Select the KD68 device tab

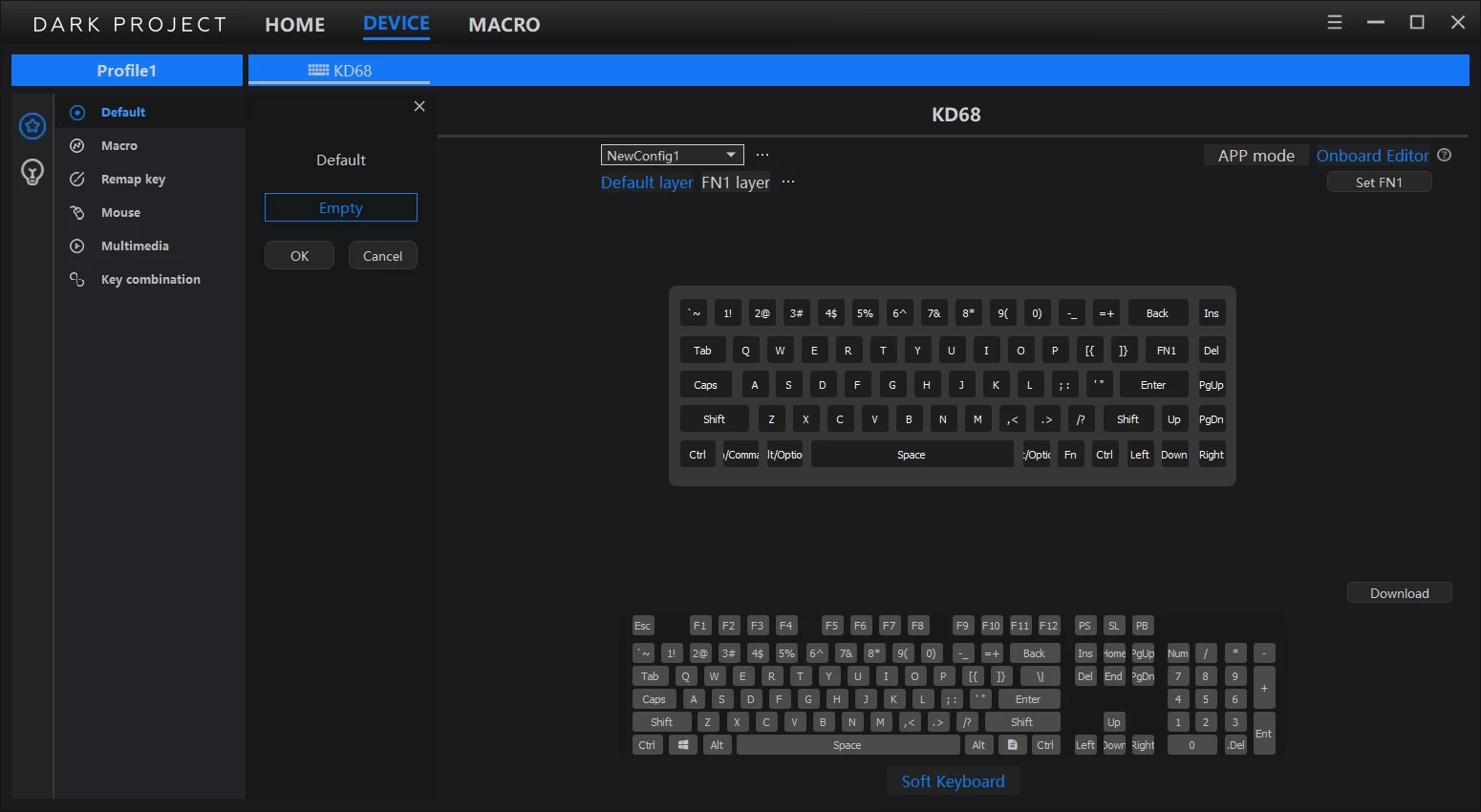click(x=339, y=70)
